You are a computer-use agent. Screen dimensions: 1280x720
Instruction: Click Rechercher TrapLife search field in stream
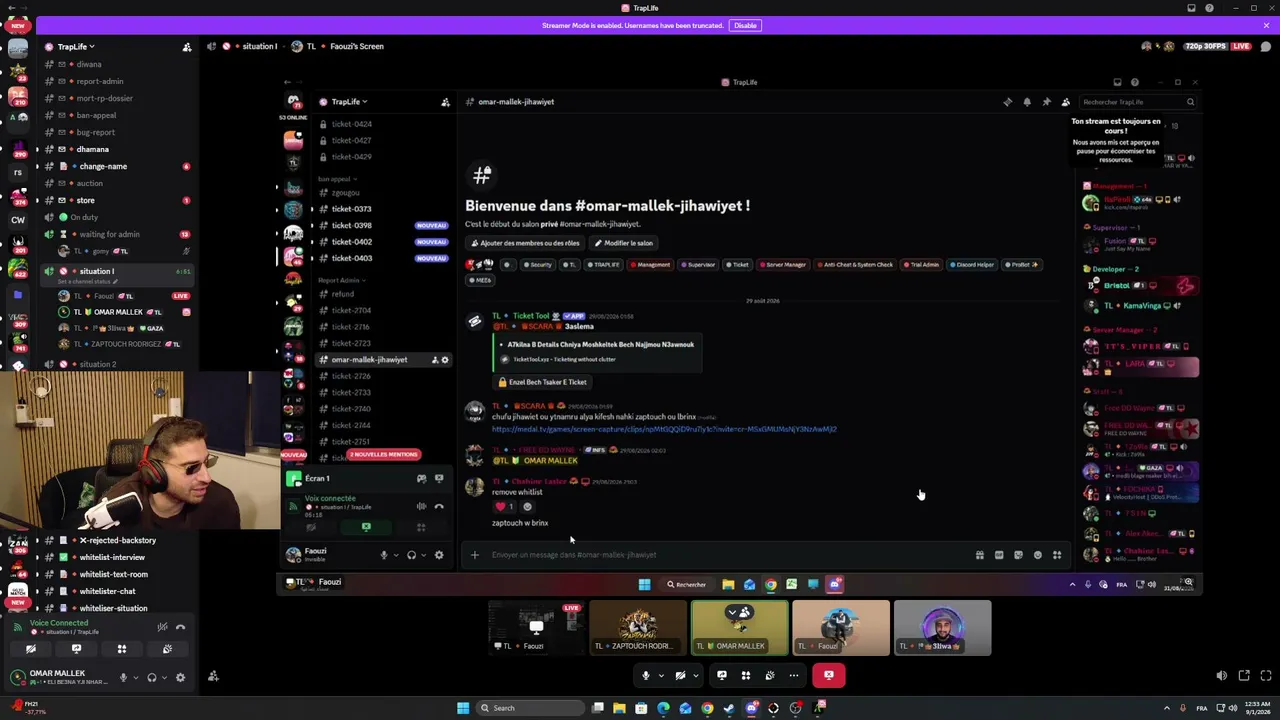(1138, 102)
